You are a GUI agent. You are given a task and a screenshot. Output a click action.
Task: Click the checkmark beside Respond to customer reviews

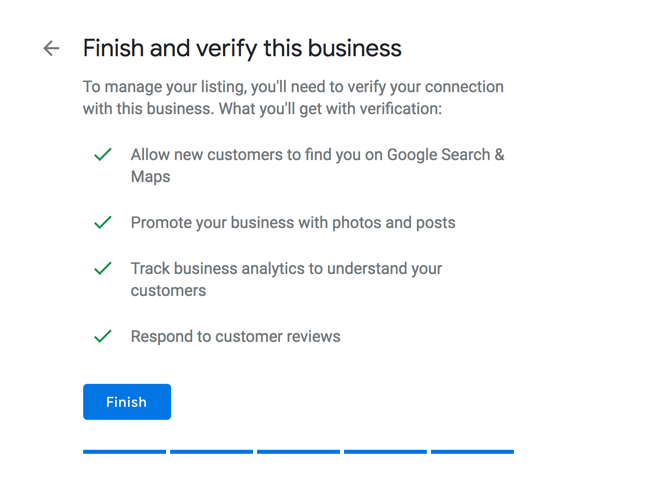click(x=103, y=336)
